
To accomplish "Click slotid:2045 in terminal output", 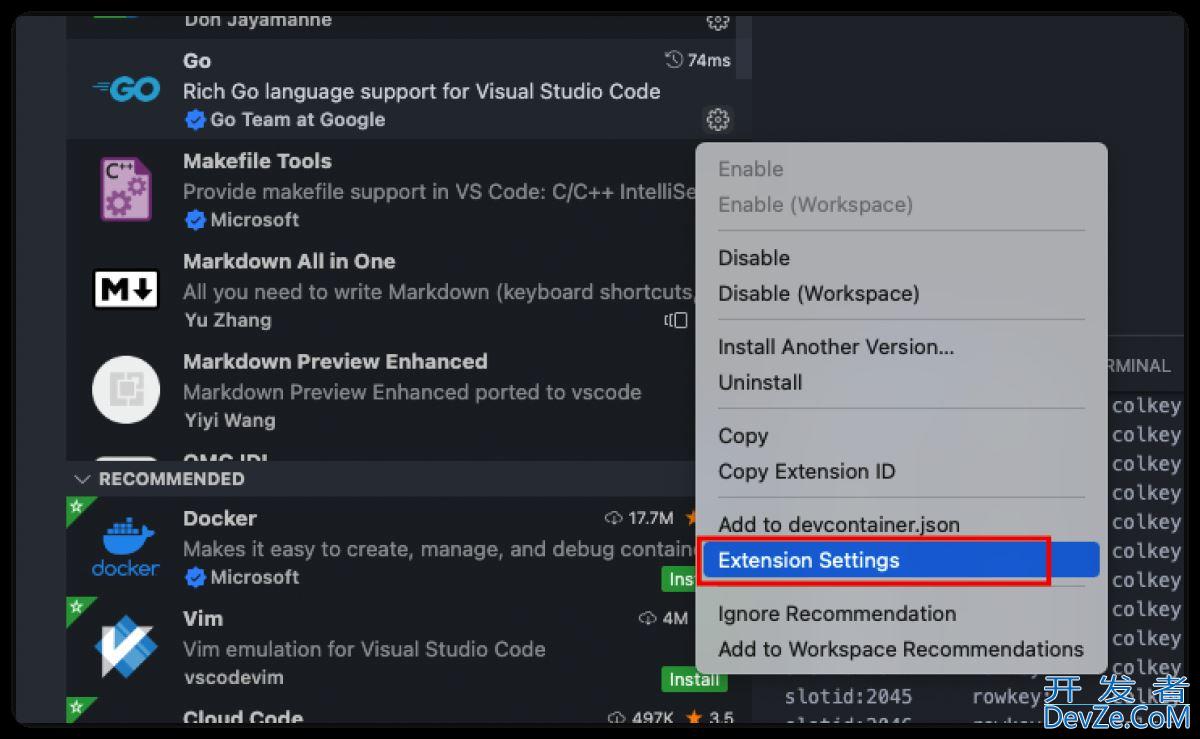I will click(848, 697).
